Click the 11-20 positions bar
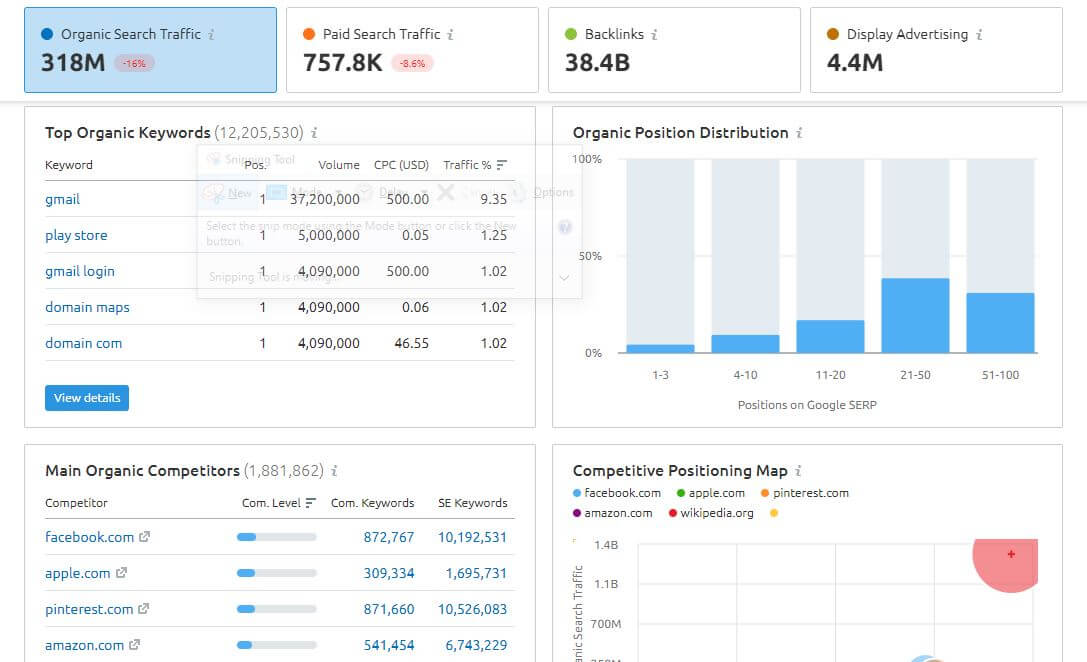 click(x=831, y=336)
